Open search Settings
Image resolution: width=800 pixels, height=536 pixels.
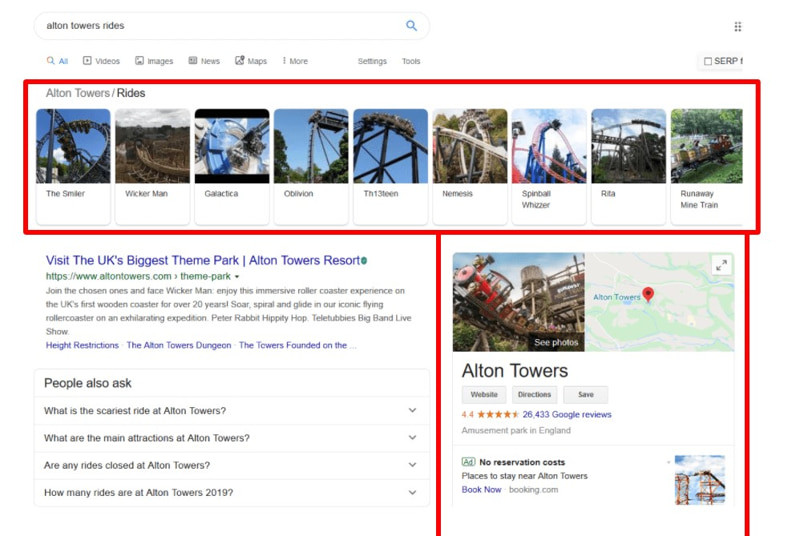click(372, 61)
